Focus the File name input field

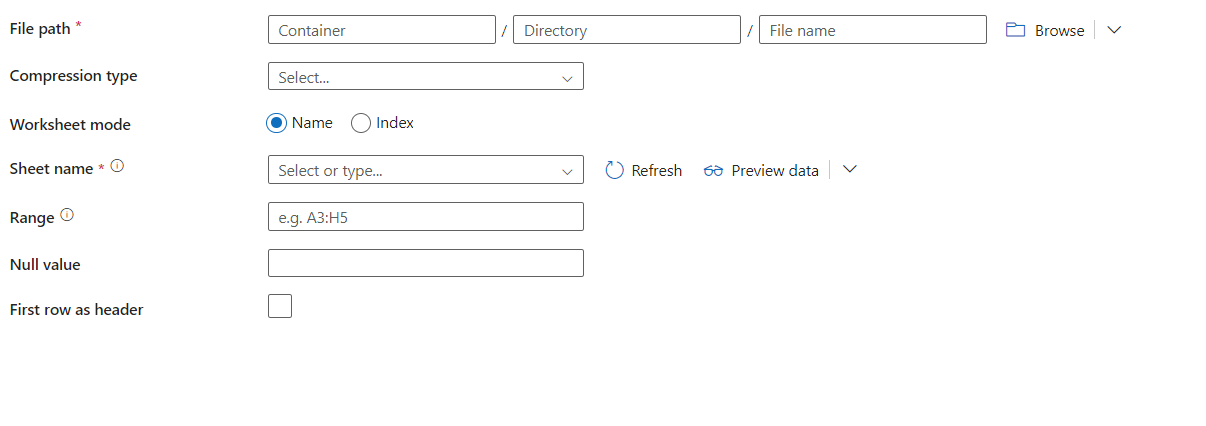(872, 30)
